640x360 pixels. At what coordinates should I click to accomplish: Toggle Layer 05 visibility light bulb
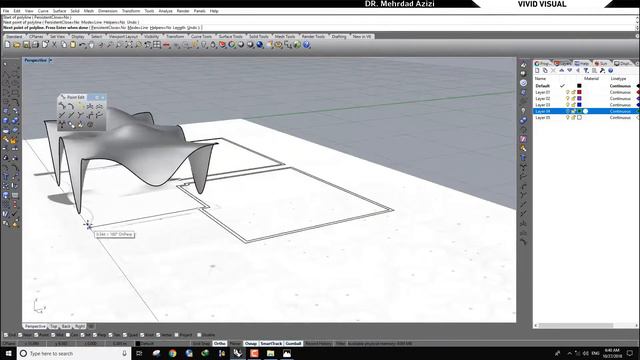tap(567, 118)
